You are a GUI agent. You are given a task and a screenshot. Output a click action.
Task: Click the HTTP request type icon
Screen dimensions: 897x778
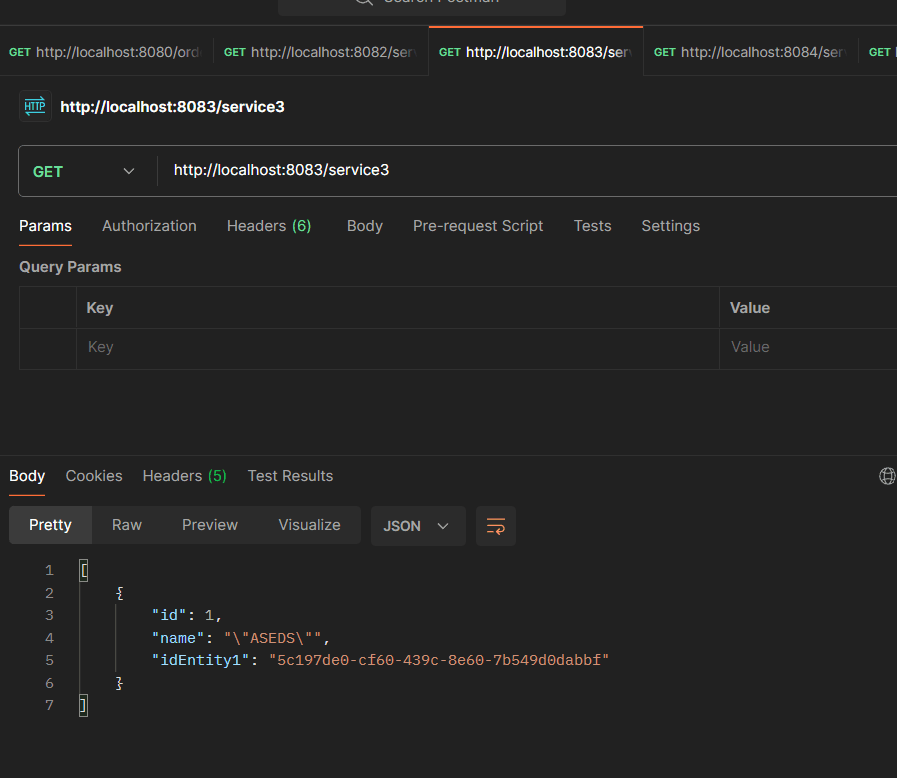35,106
